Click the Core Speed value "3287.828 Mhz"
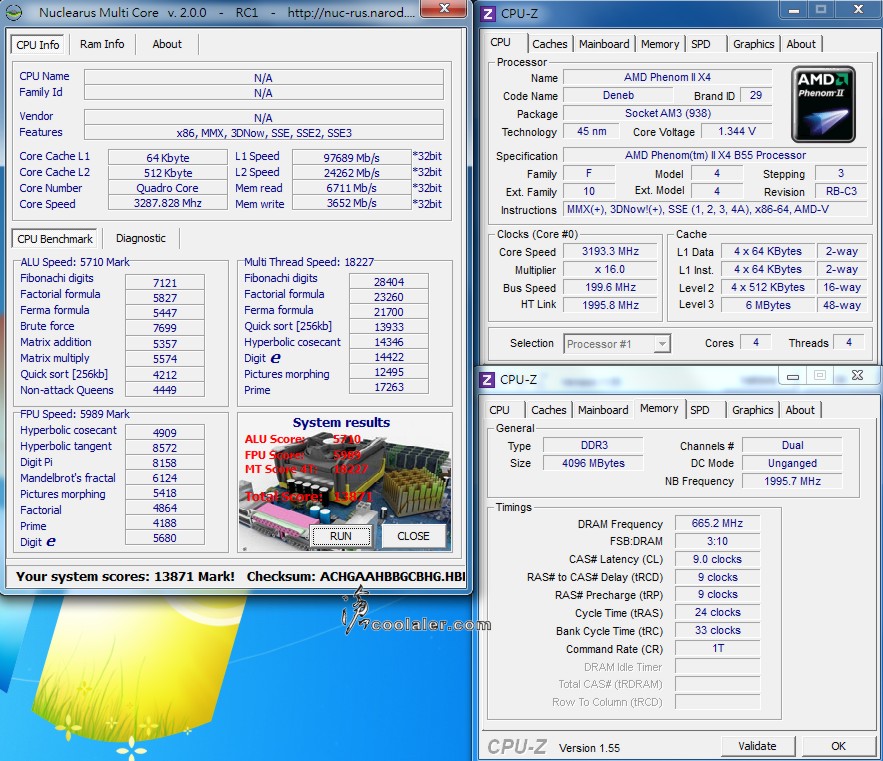This screenshot has width=883, height=761. (x=168, y=203)
